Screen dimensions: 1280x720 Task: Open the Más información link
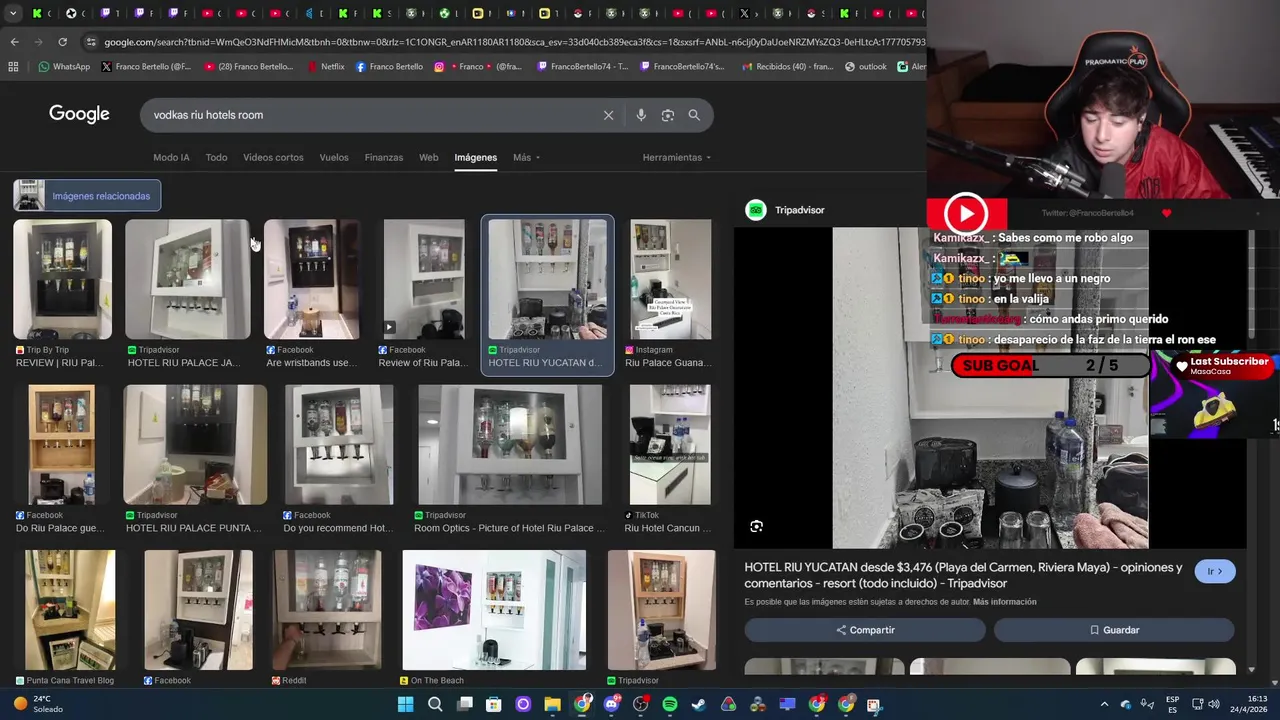[x=1004, y=602]
